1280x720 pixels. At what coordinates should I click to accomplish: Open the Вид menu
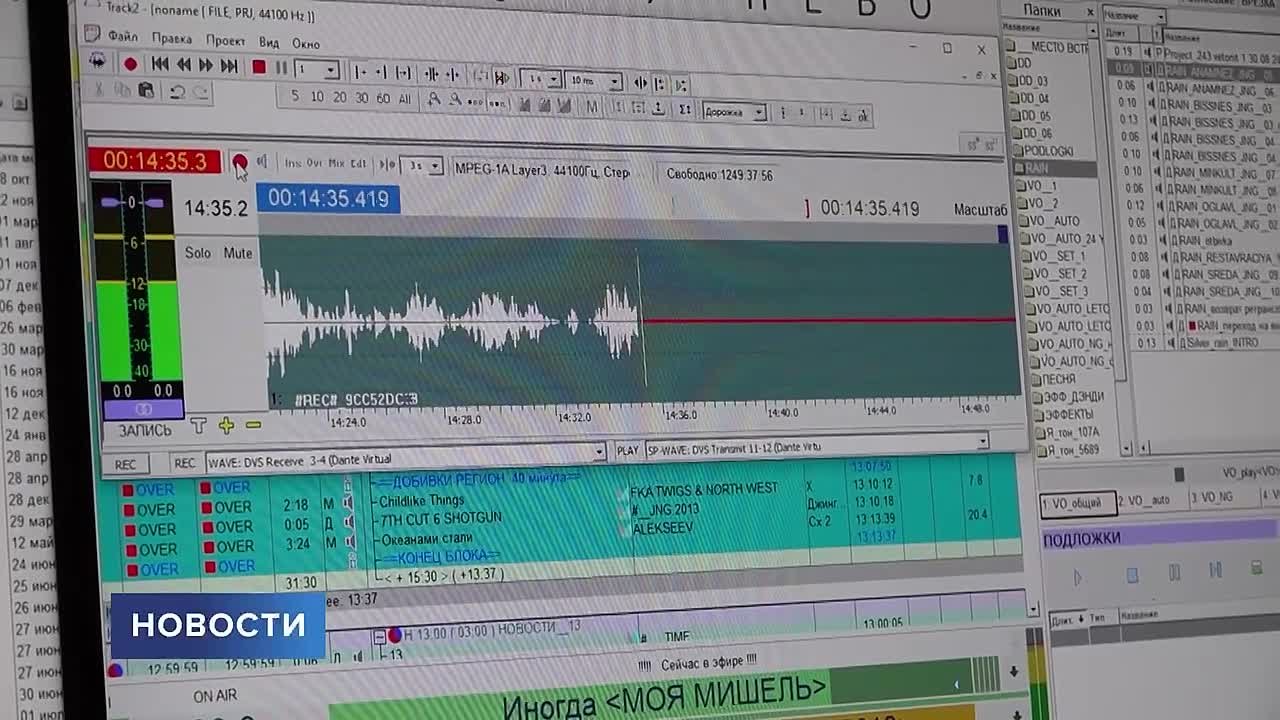click(269, 43)
